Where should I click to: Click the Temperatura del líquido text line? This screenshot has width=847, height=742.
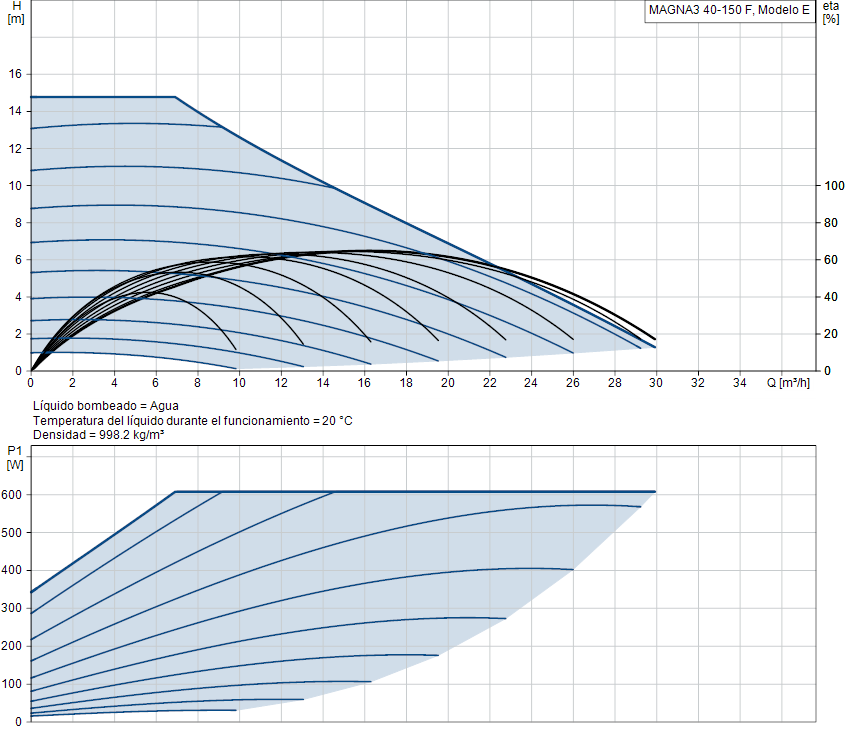[x=193, y=420]
